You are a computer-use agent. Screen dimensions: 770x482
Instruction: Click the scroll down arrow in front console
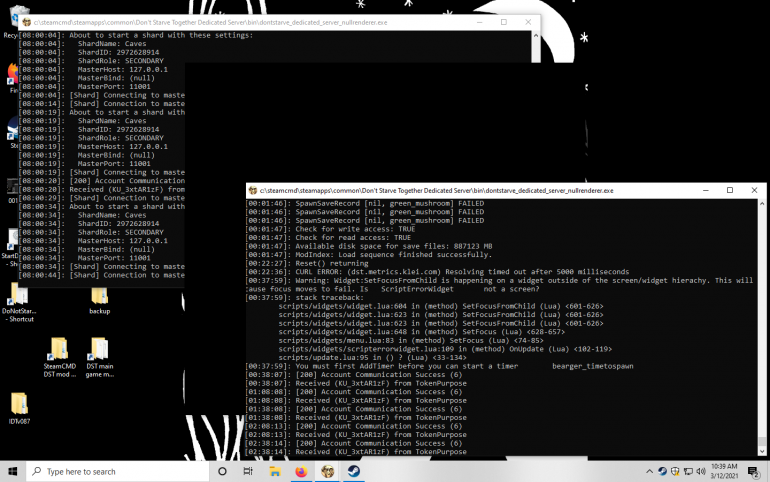pyautogui.click(x=762, y=452)
